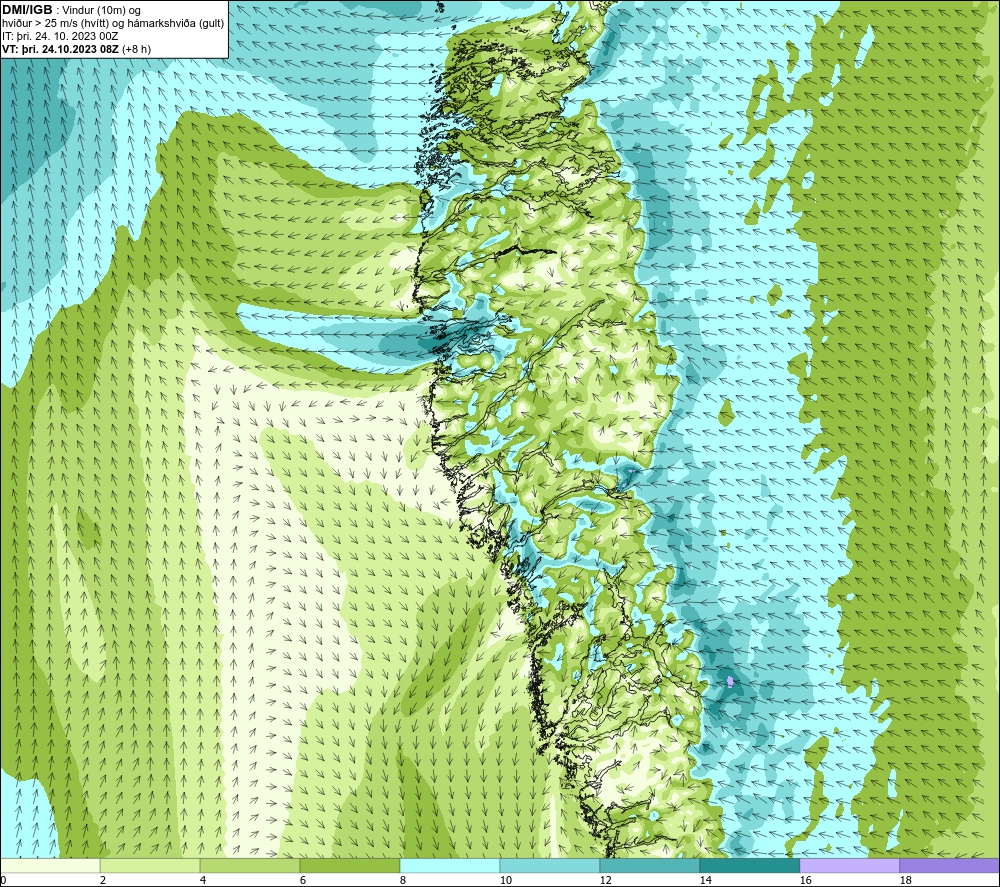Click the legend label "6"

(303, 880)
